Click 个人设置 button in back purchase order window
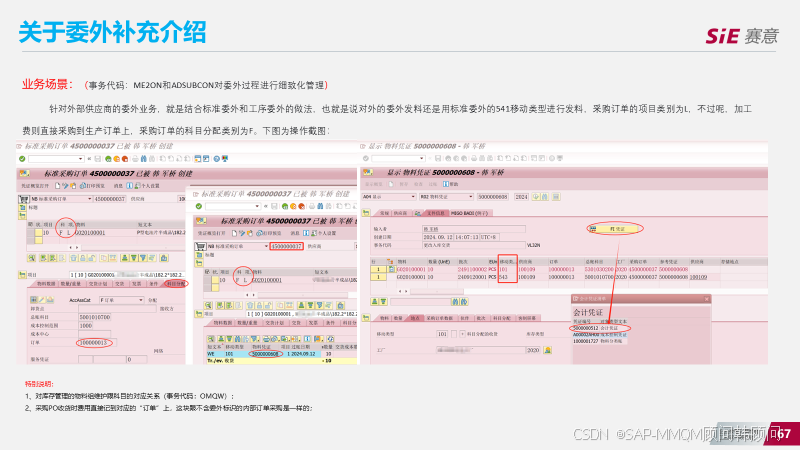The height and width of the screenshot is (450, 800). pyautogui.click(x=147, y=186)
